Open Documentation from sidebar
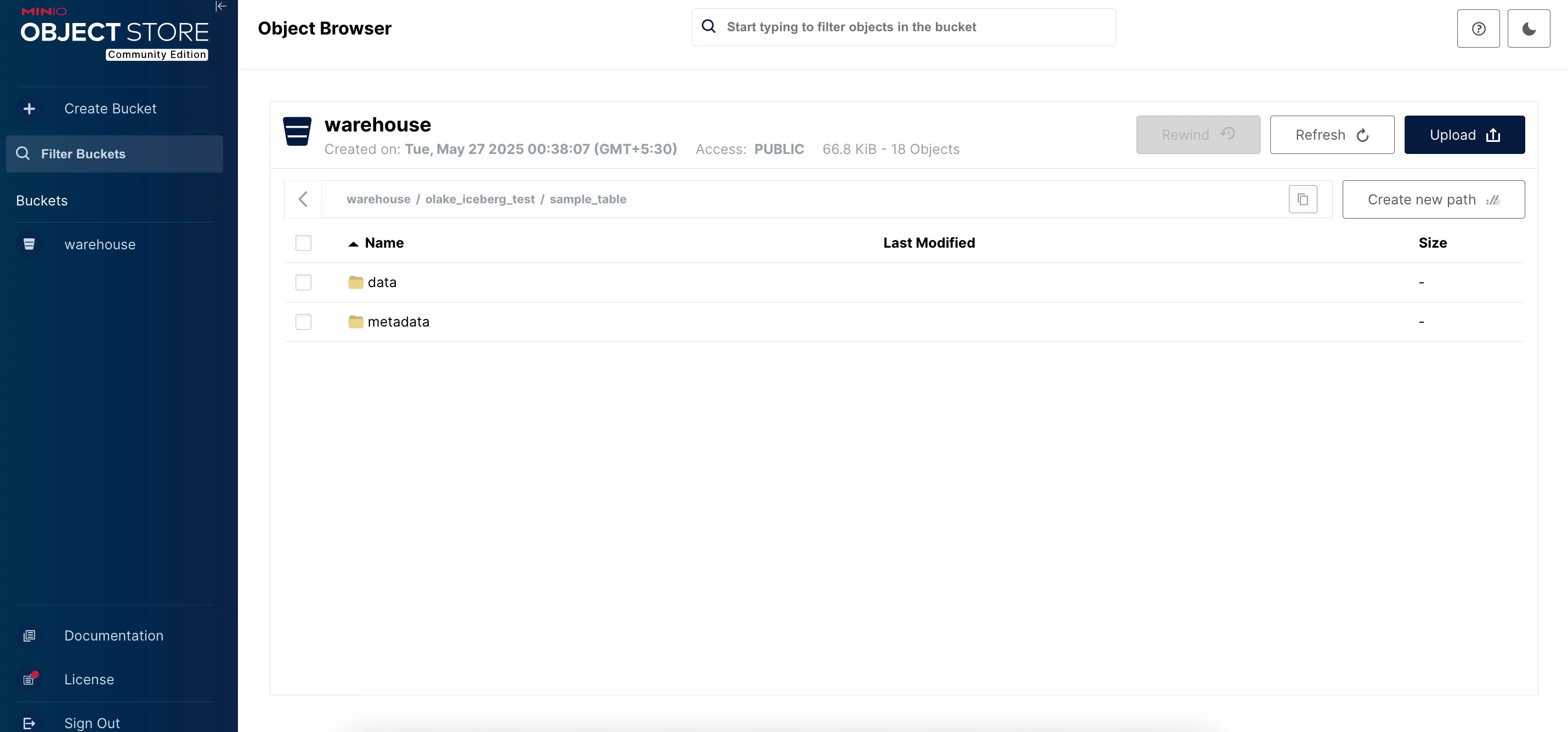Viewport: 1568px width, 732px height. (x=114, y=636)
